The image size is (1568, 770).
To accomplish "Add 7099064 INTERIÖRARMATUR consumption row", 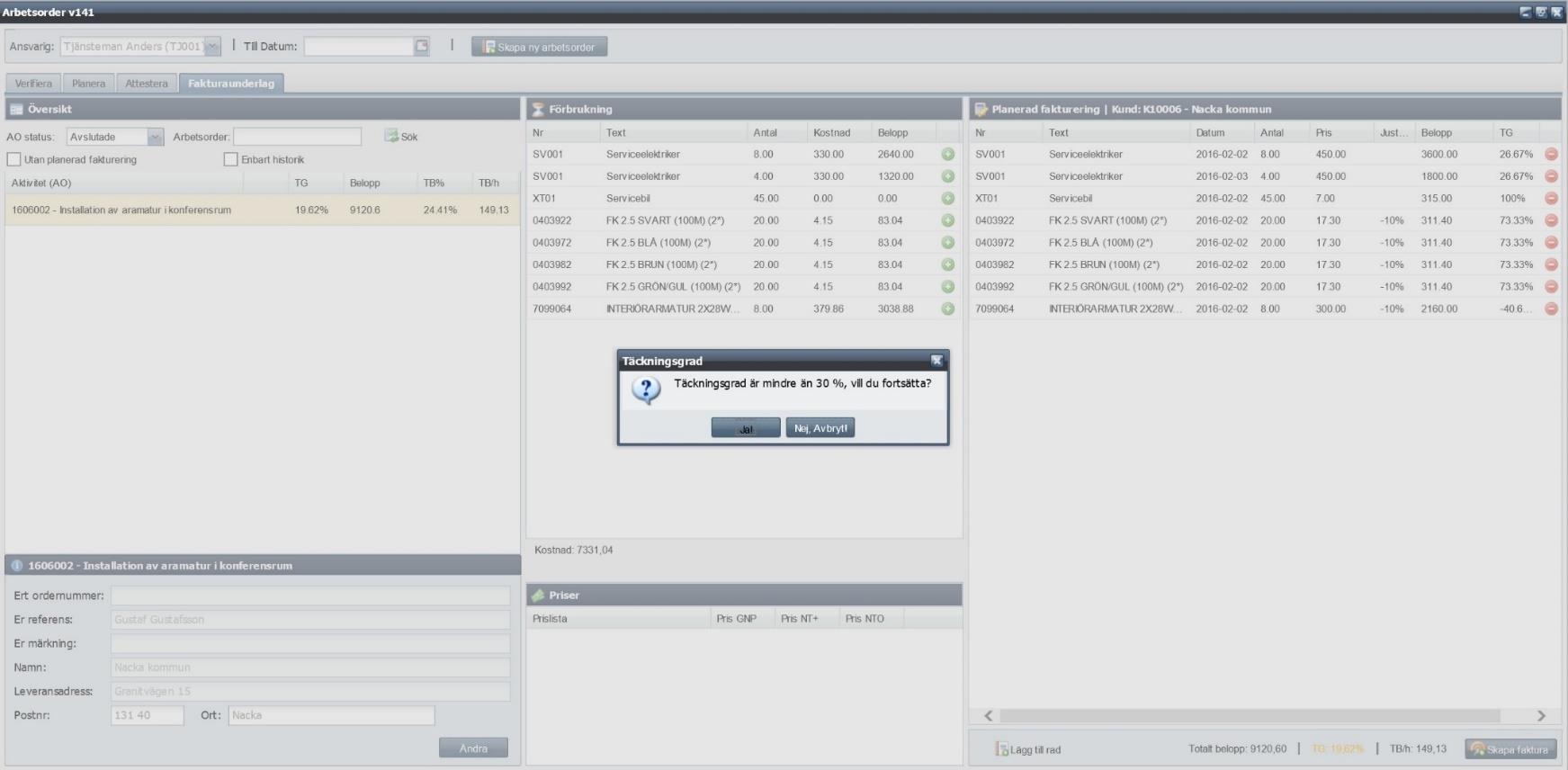I will 947,309.
